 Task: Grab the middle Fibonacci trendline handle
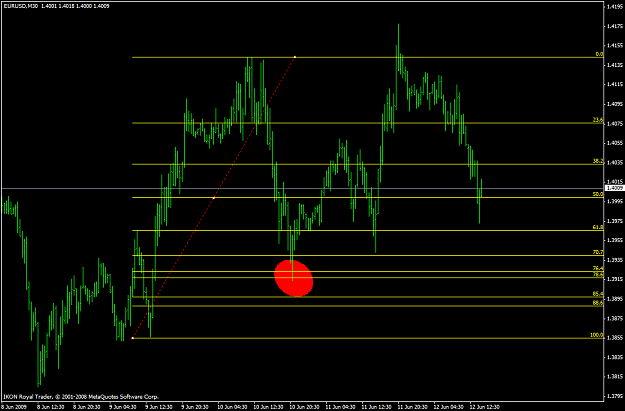click(x=214, y=198)
